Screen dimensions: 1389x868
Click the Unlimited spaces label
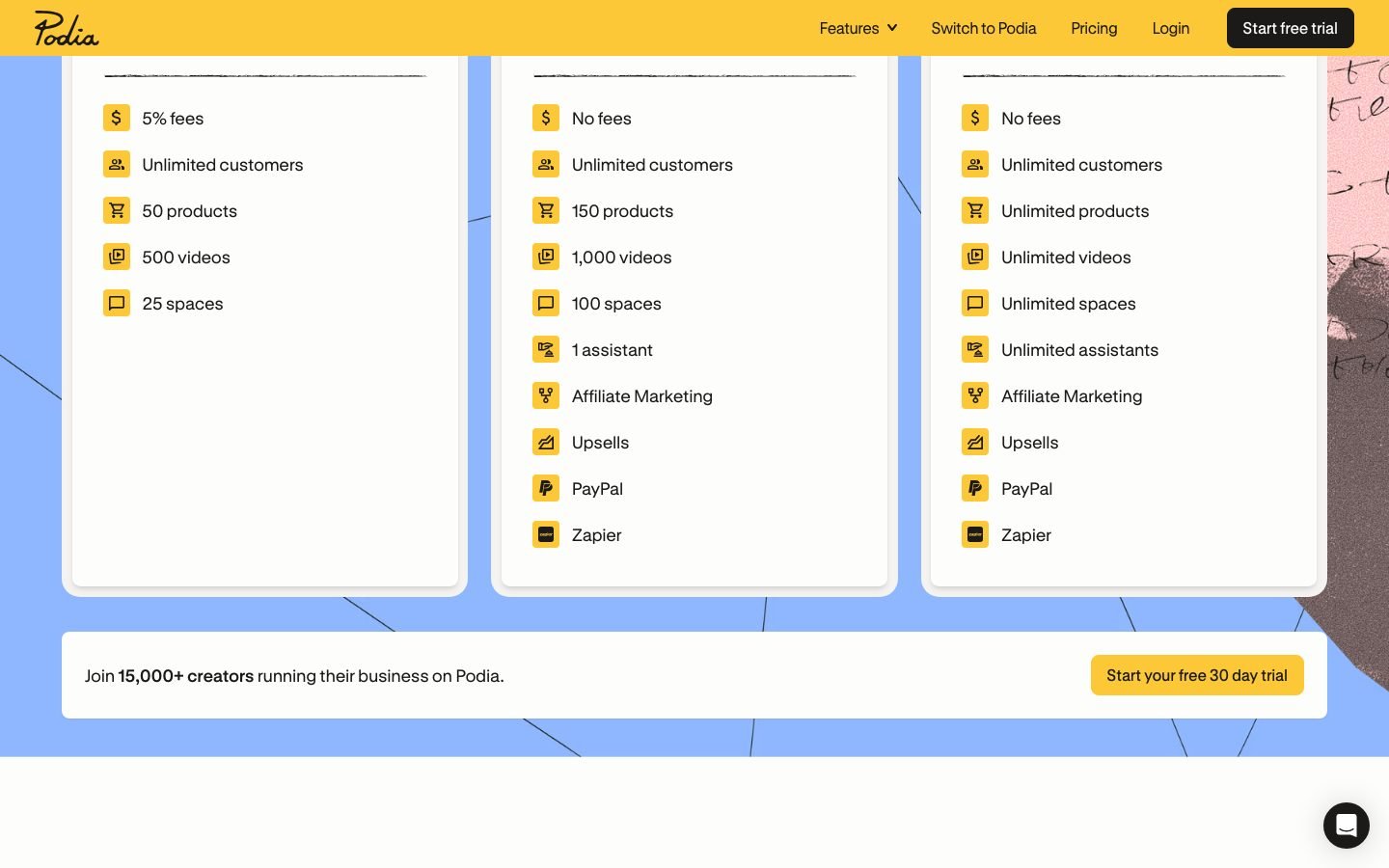pos(1068,304)
